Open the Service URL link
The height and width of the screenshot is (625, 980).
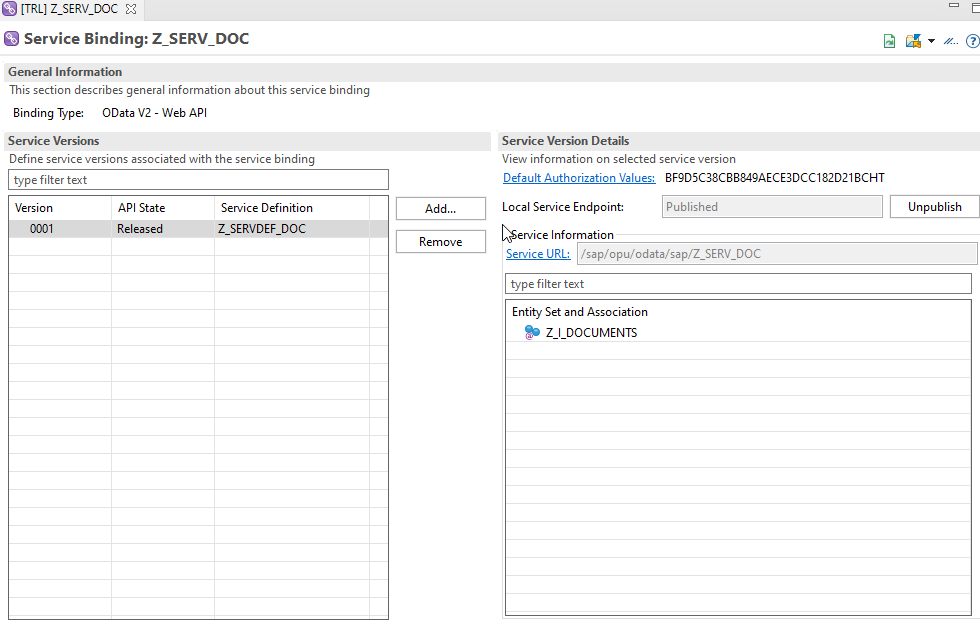coord(538,254)
